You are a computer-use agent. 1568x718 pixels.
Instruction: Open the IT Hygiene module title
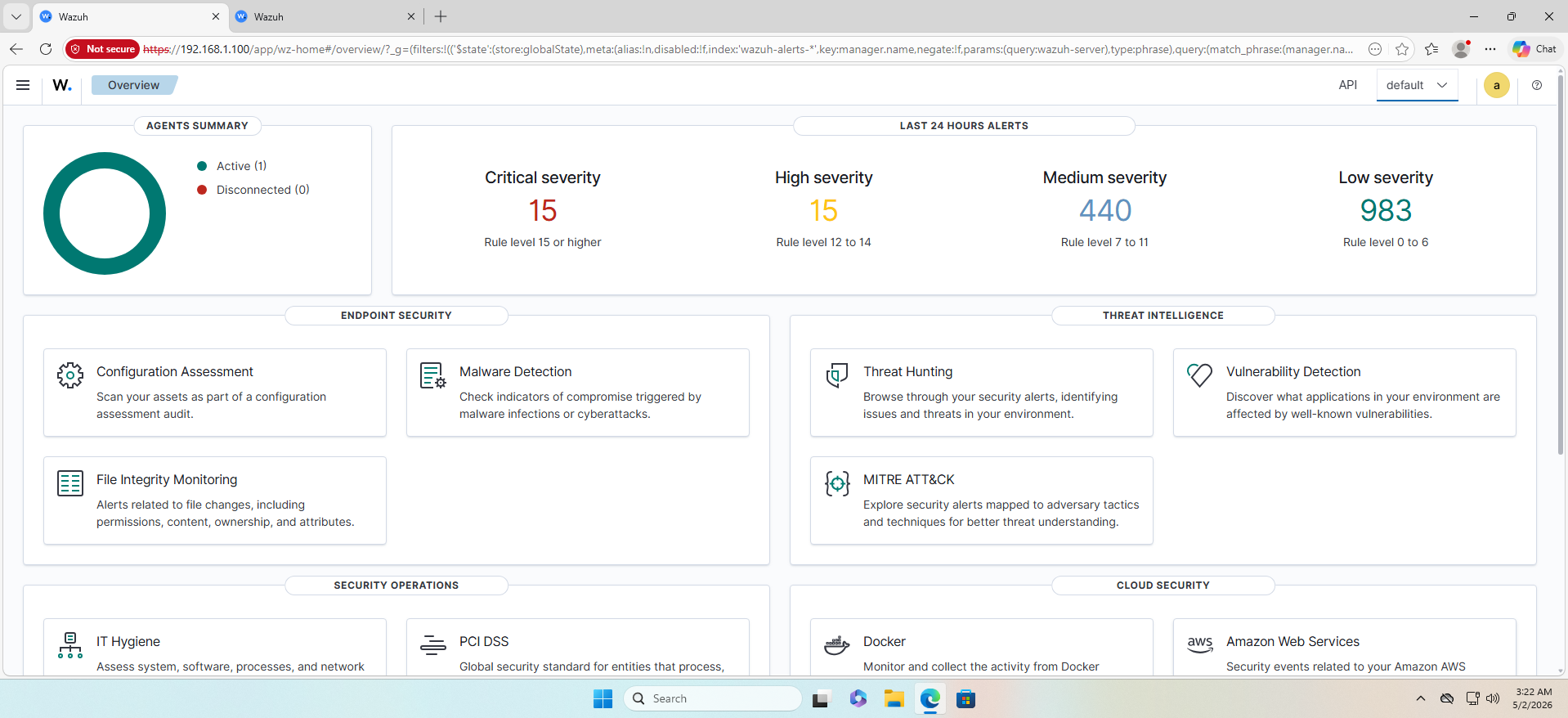pyautogui.click(x=128, y=642)
